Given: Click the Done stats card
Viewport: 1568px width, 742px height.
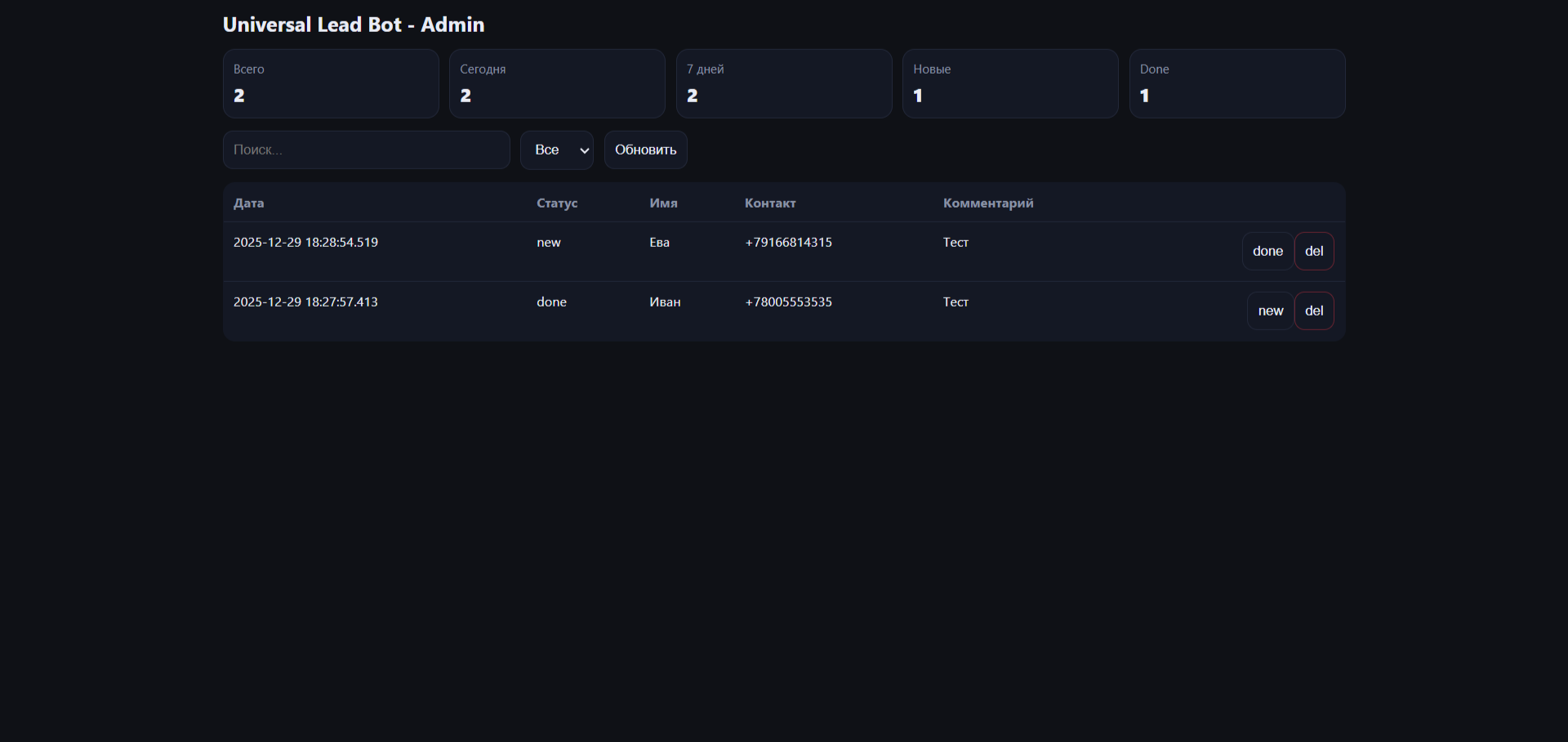Looking at the screenshot, I should click(1237, 83).
